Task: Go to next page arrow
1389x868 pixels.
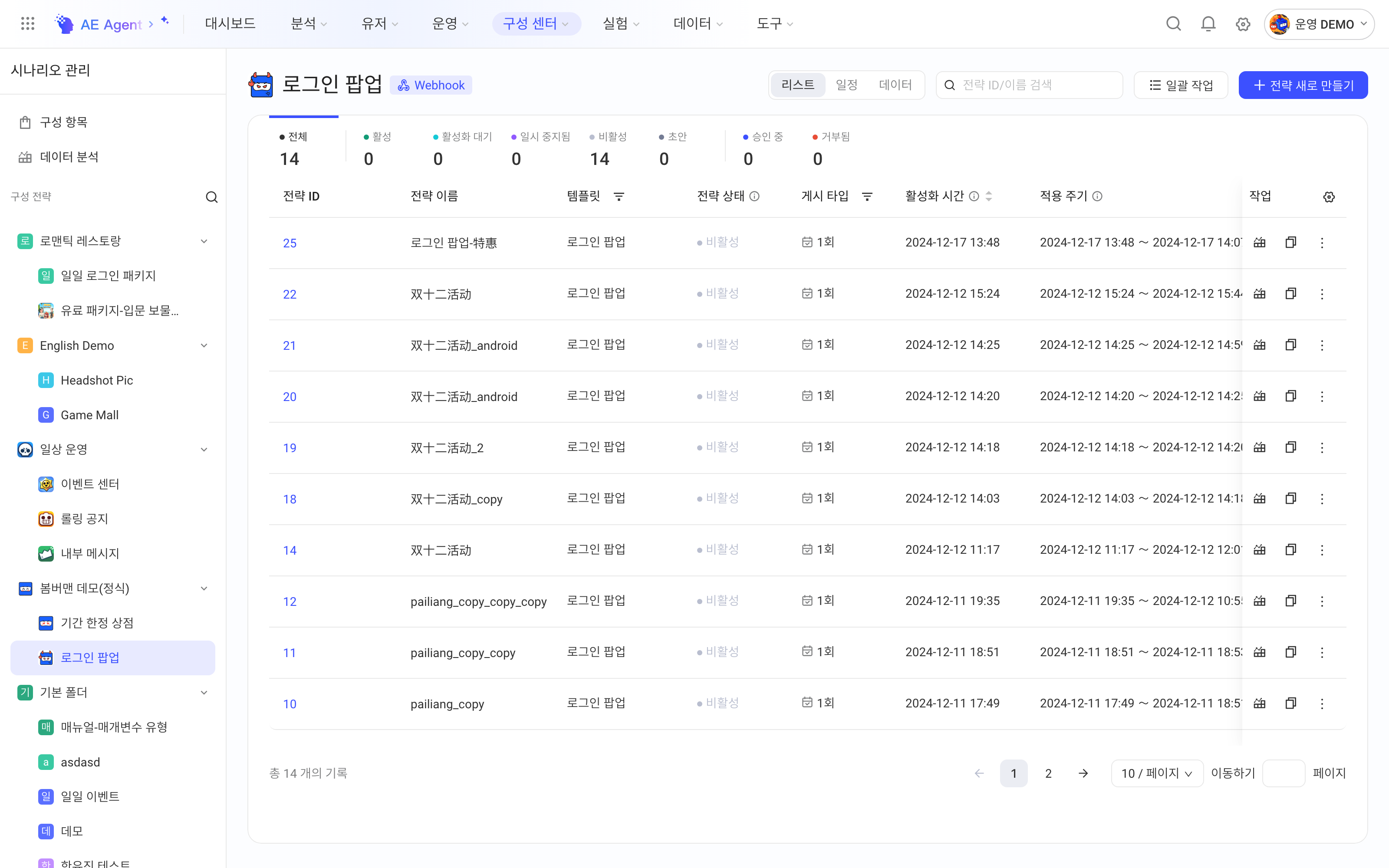Action: pos(1083,773)
